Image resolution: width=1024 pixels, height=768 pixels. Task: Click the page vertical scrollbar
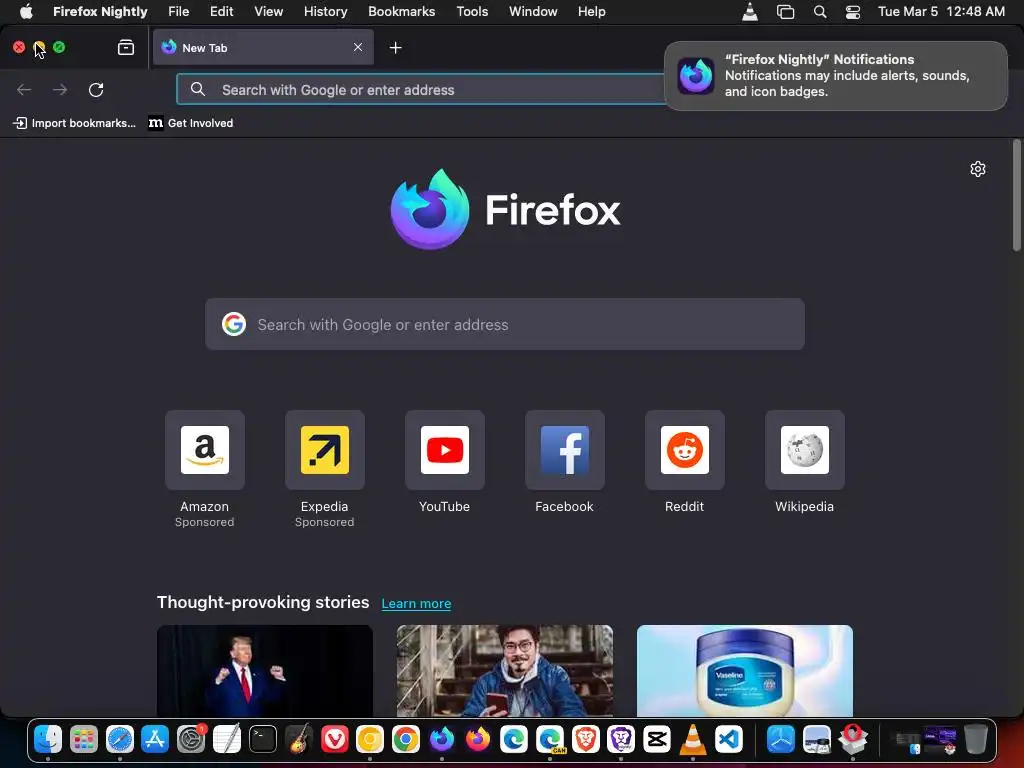[1016, 196]
